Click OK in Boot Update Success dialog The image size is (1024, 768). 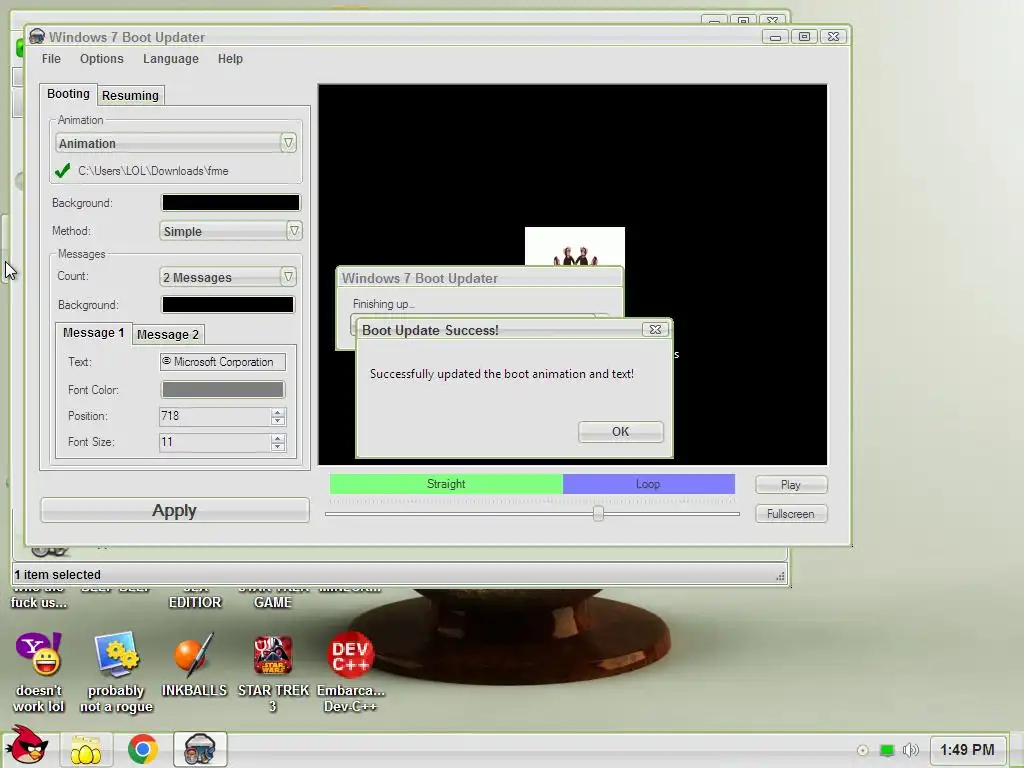coord(620,432)
